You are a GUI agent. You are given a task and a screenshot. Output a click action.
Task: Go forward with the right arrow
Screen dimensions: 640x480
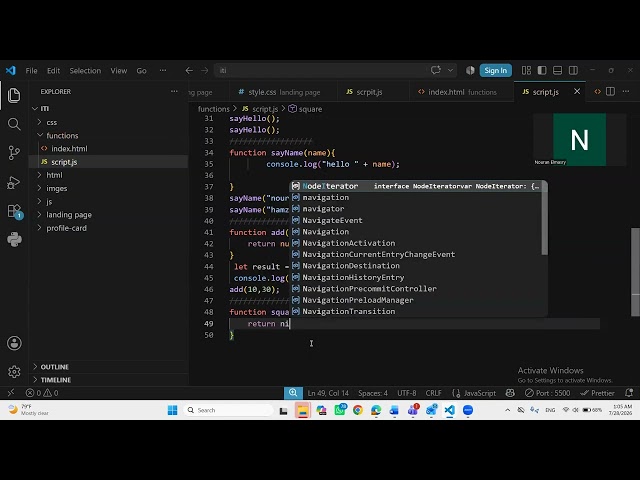point(204,71)
